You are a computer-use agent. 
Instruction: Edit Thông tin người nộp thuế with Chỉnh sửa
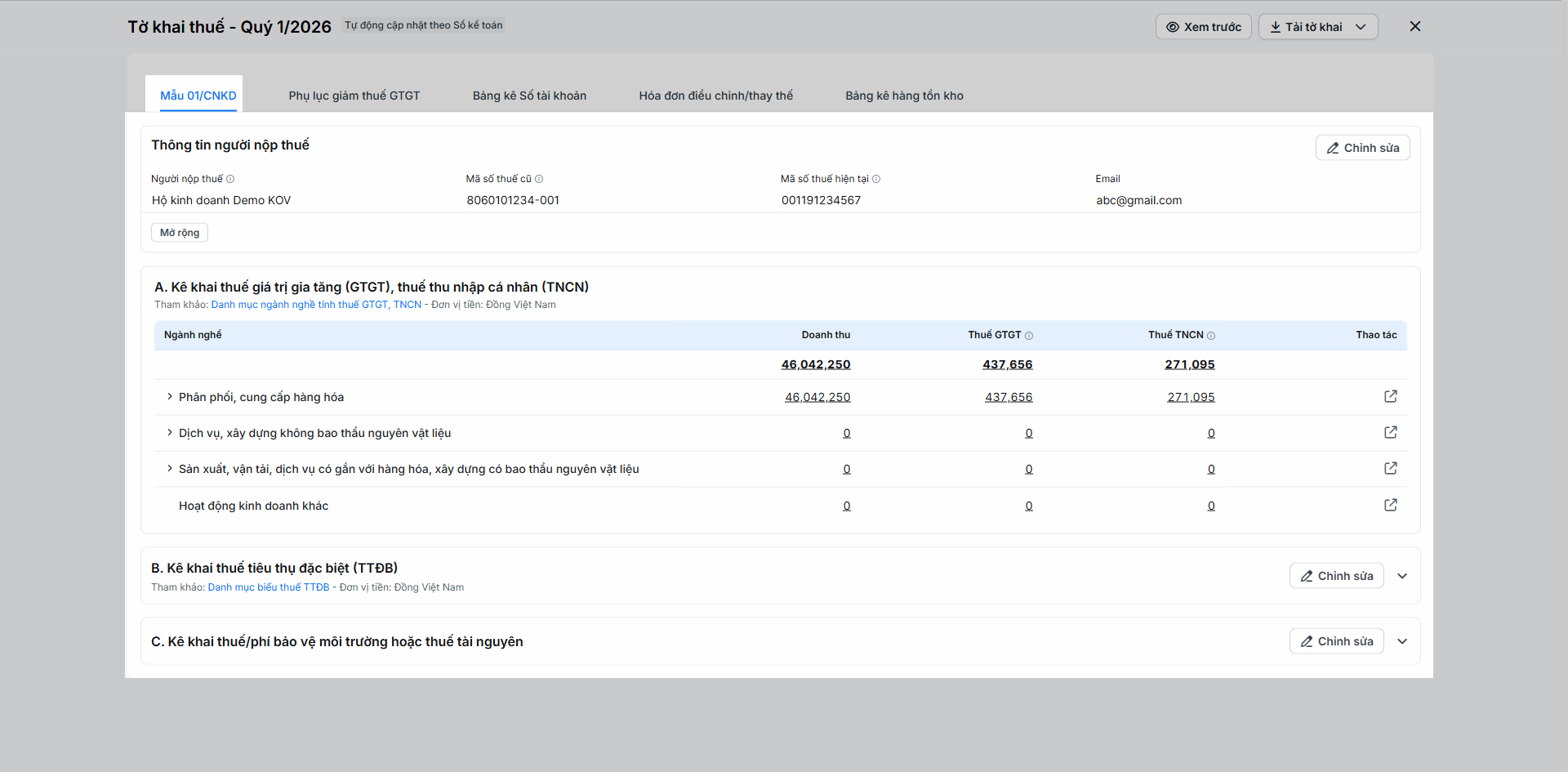1363,148
